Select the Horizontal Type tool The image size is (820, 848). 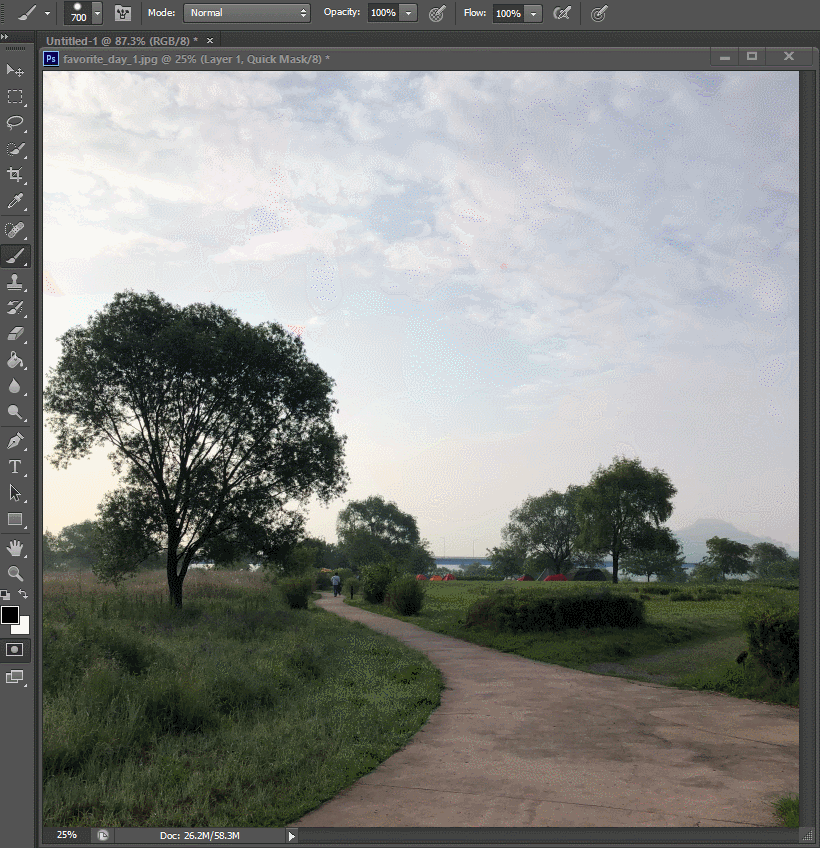pos(15,467)
